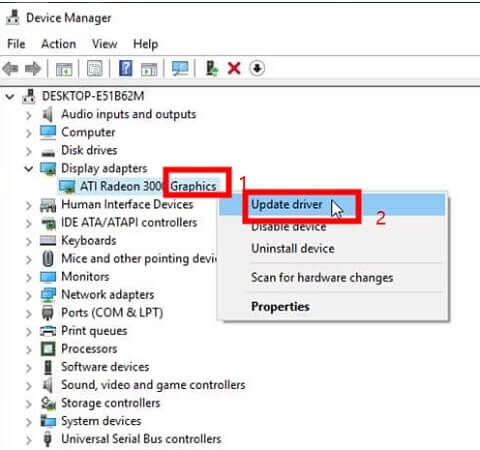
Task: Choose Update driver from context menu
Action: [332, 204]
